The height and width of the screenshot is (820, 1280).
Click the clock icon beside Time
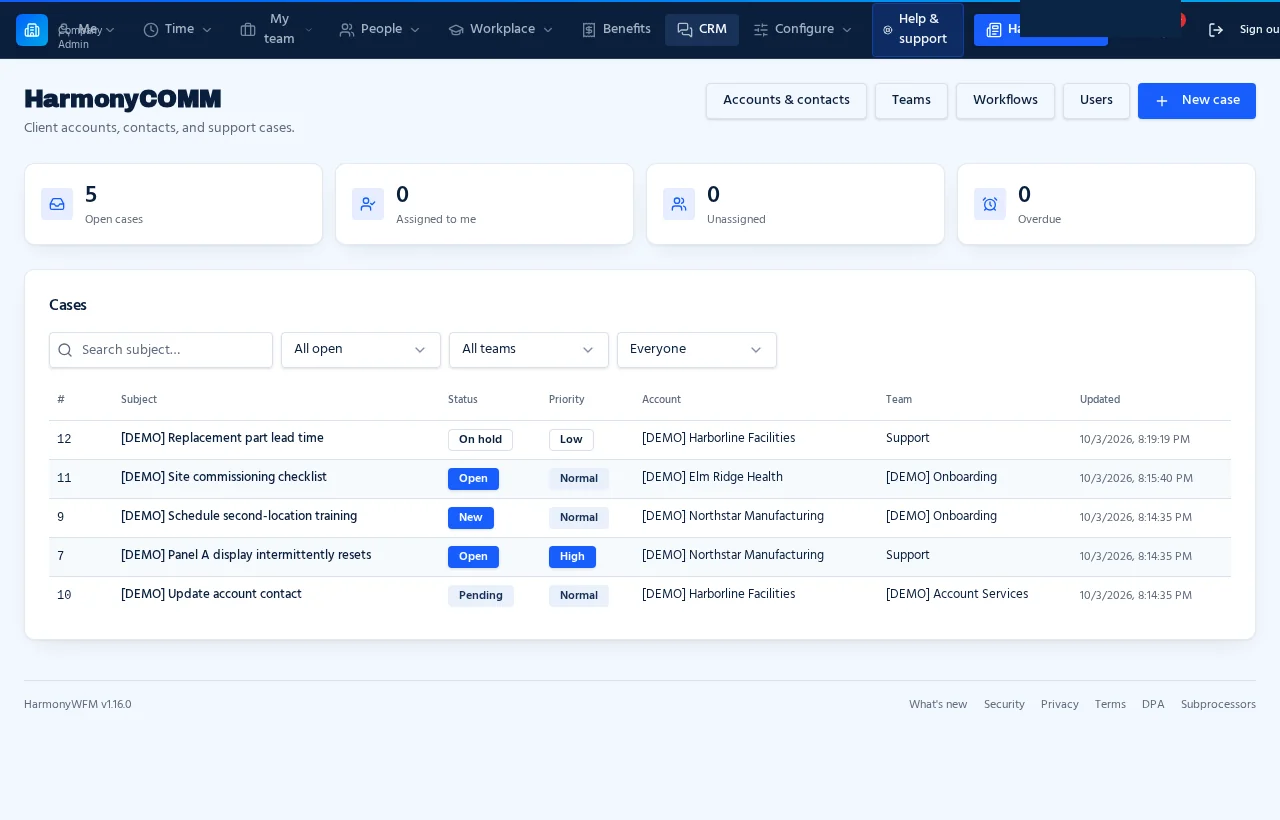(151, 30)
